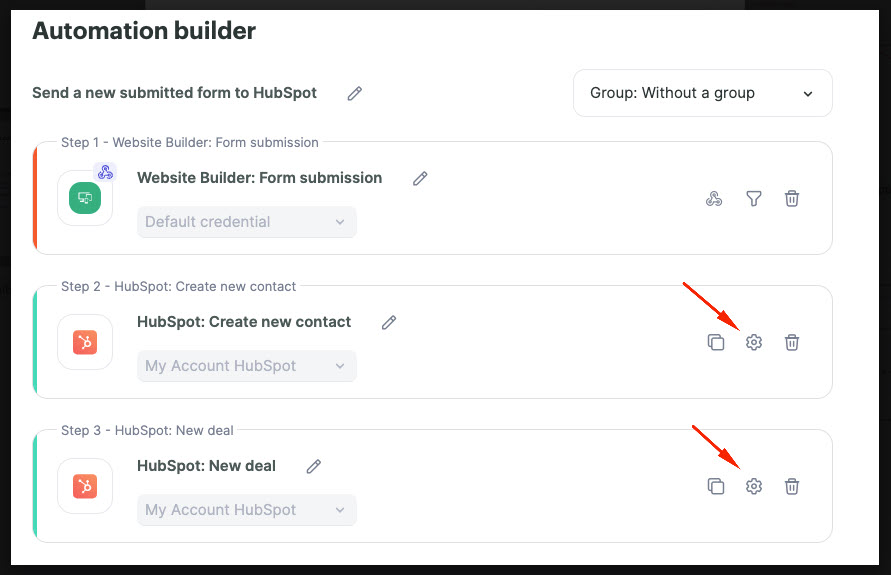
Task: Open the Group: Without a group dropdown
Action: point(703,93)
